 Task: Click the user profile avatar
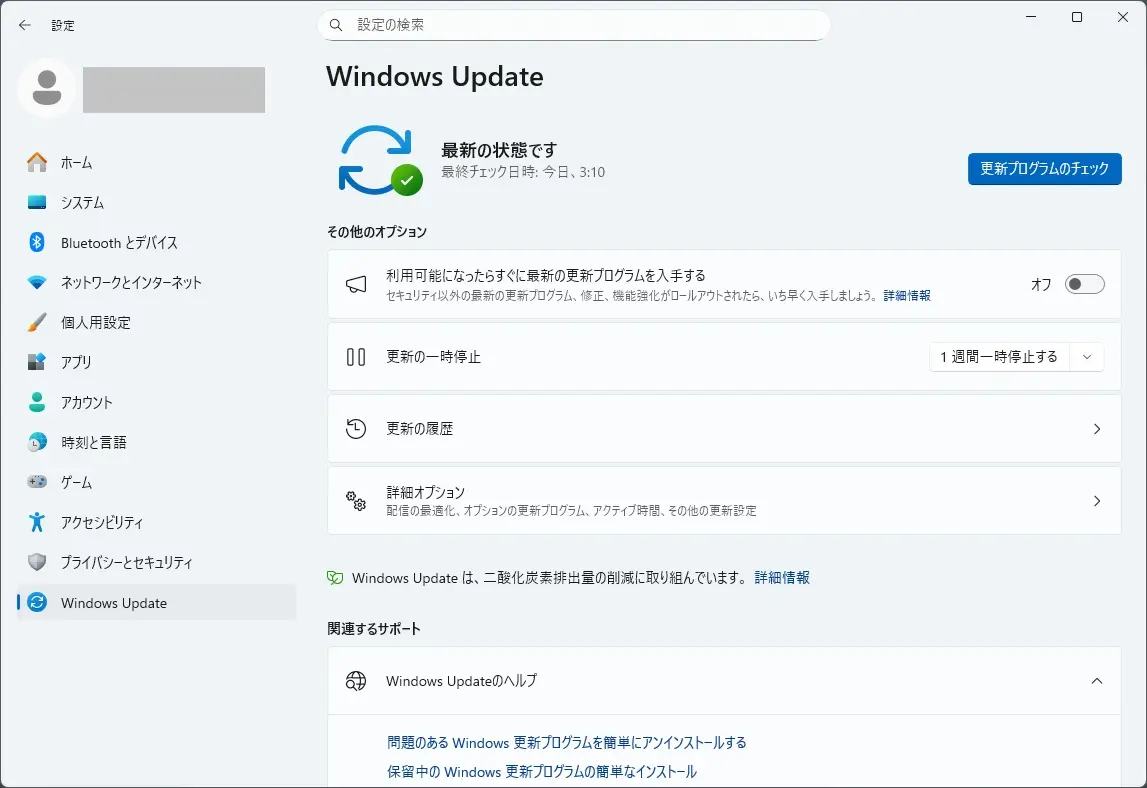pos(47,88)
